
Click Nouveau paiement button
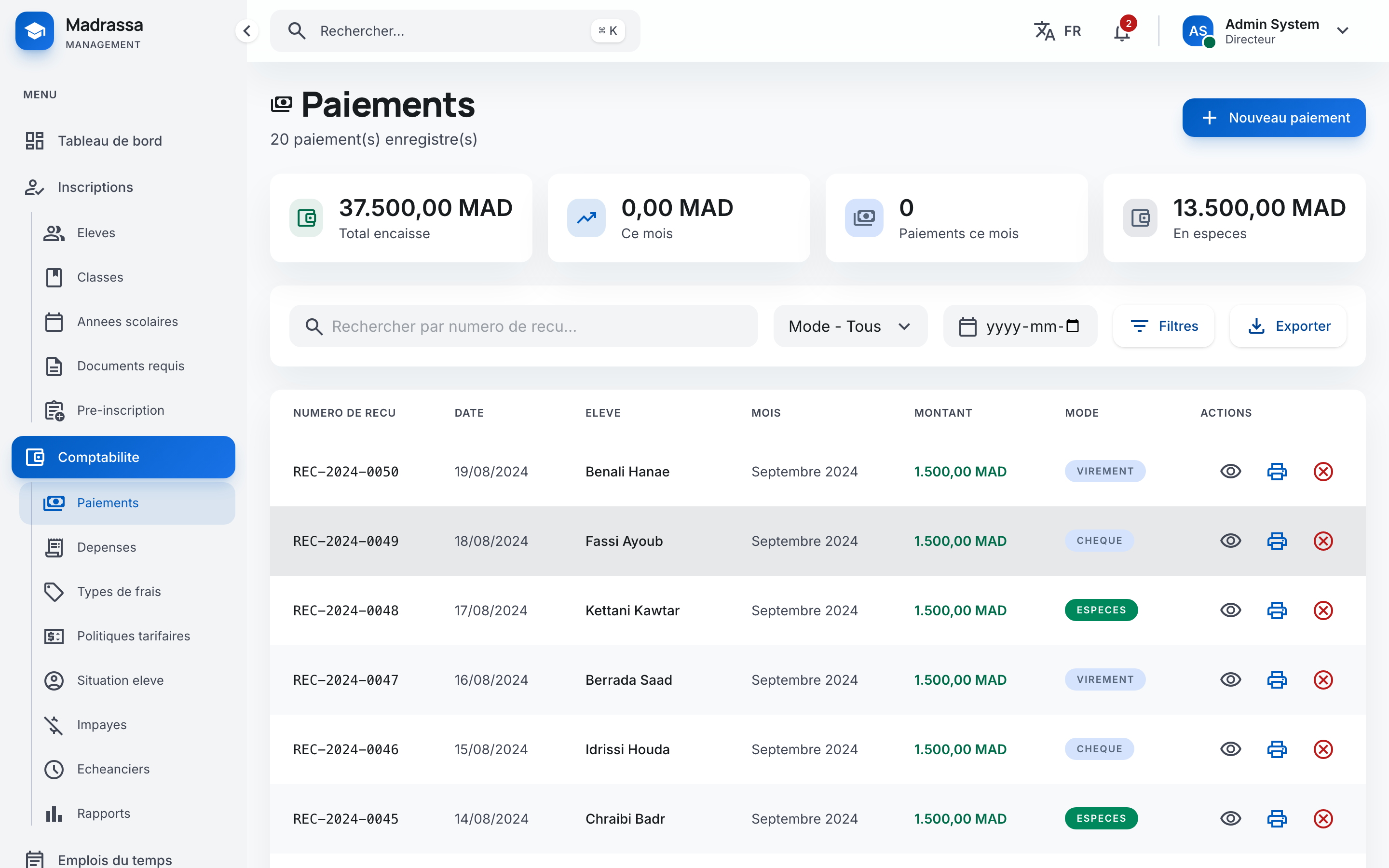pyautogui.click(x=1273, y=118)
